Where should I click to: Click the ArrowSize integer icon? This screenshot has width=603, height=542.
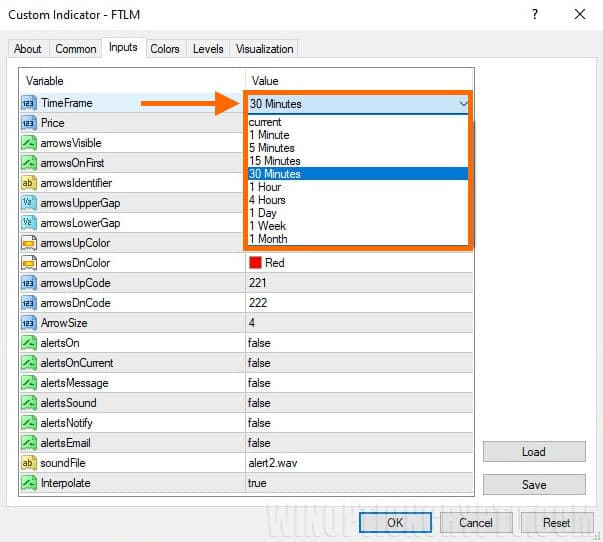click(x=29, y=323)
